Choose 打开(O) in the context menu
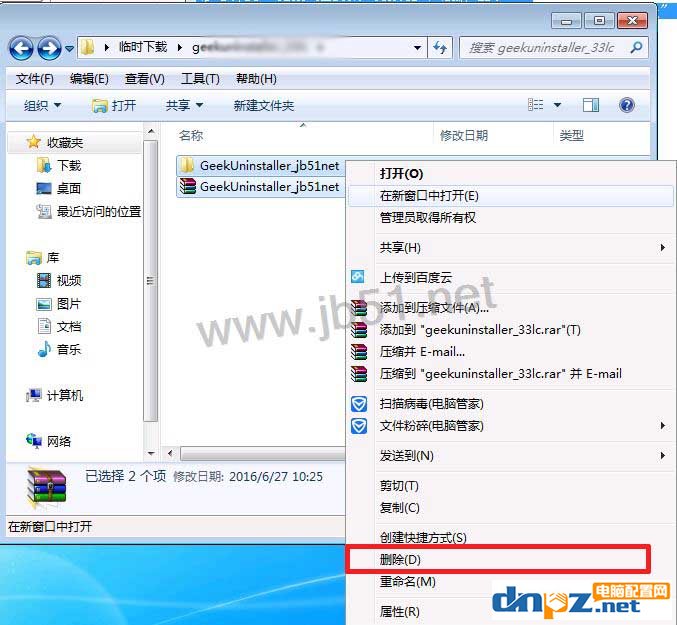 click(x=511, y=174)
